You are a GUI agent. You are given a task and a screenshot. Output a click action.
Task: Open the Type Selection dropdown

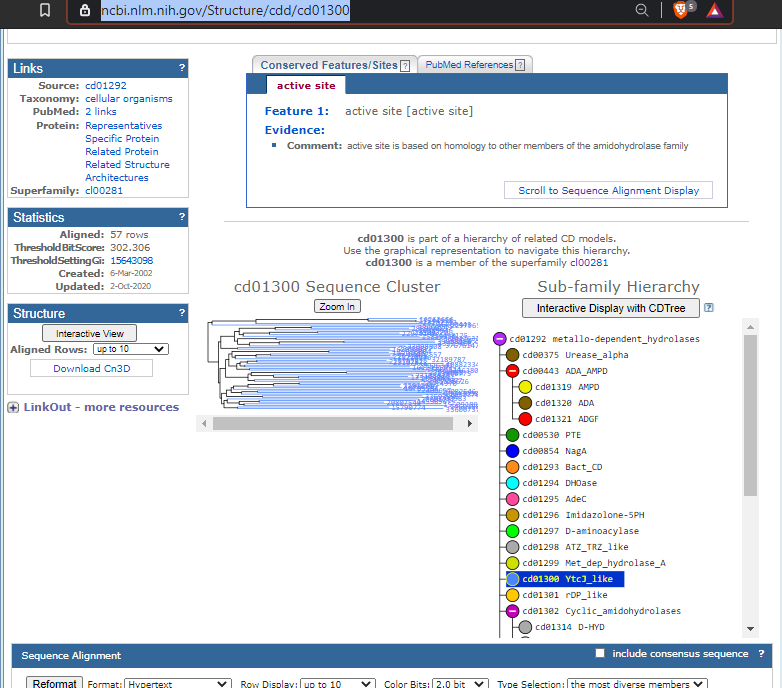point(637,684)
